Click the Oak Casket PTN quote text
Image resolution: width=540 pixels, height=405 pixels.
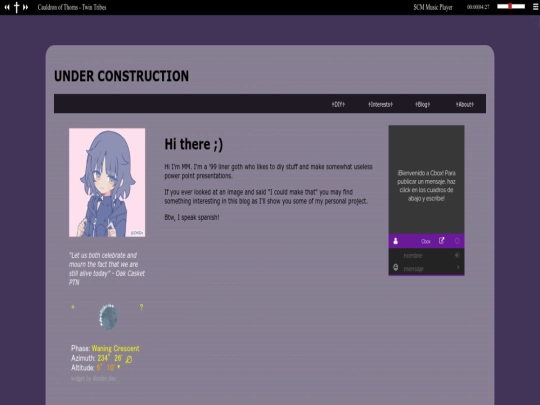107,269
